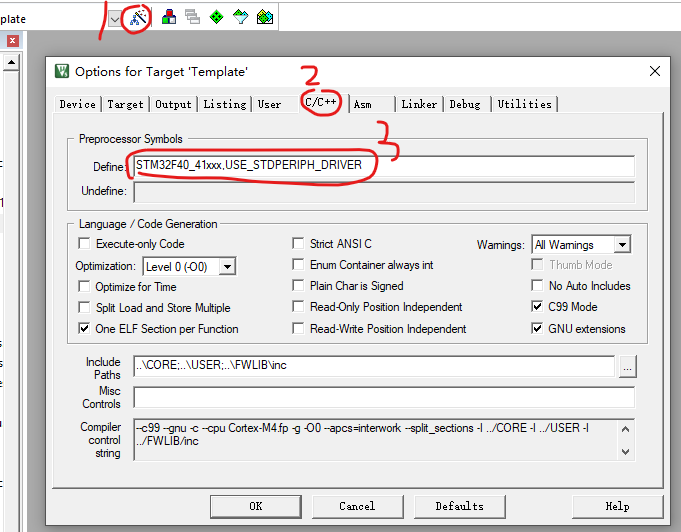
Task: Close the left project panel with red X
Action: 13,41
